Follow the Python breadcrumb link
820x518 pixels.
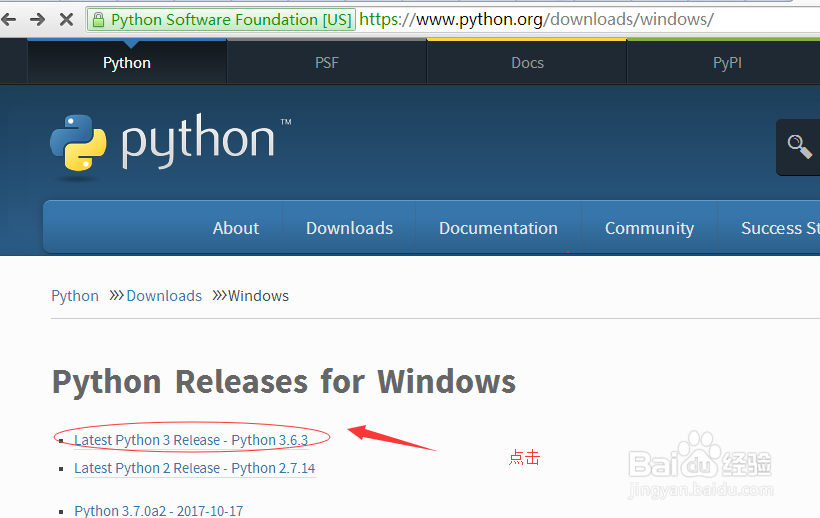[75, 296]
